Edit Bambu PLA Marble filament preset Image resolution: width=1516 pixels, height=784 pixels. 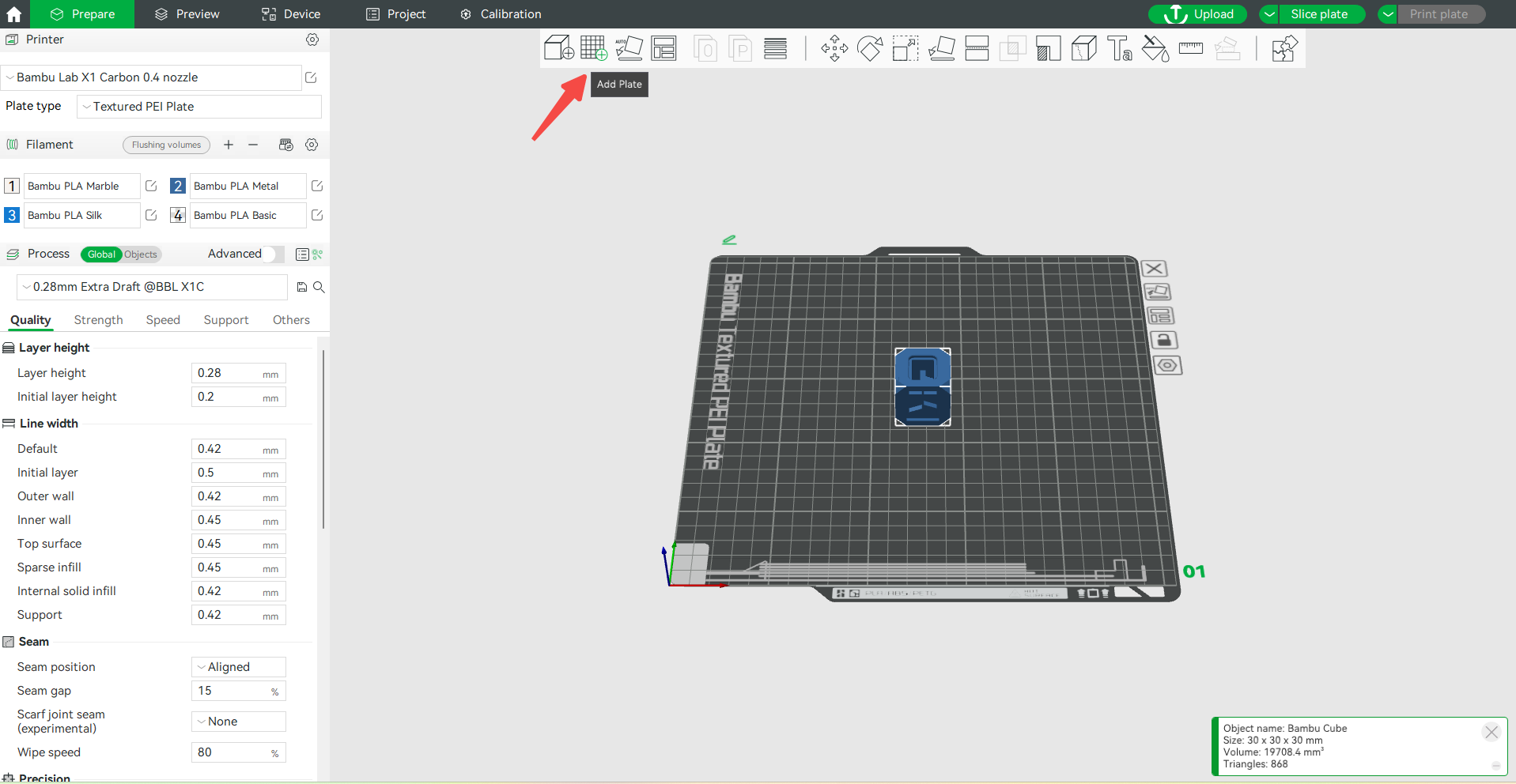point(151,186)
